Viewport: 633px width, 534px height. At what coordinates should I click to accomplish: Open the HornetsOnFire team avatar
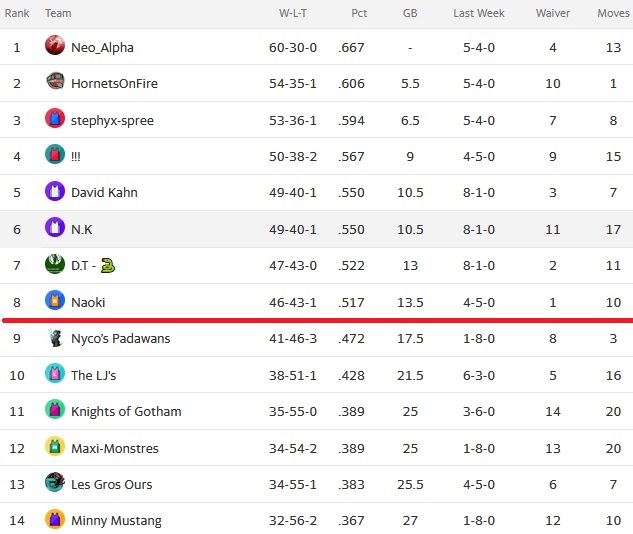coord(55,81)
